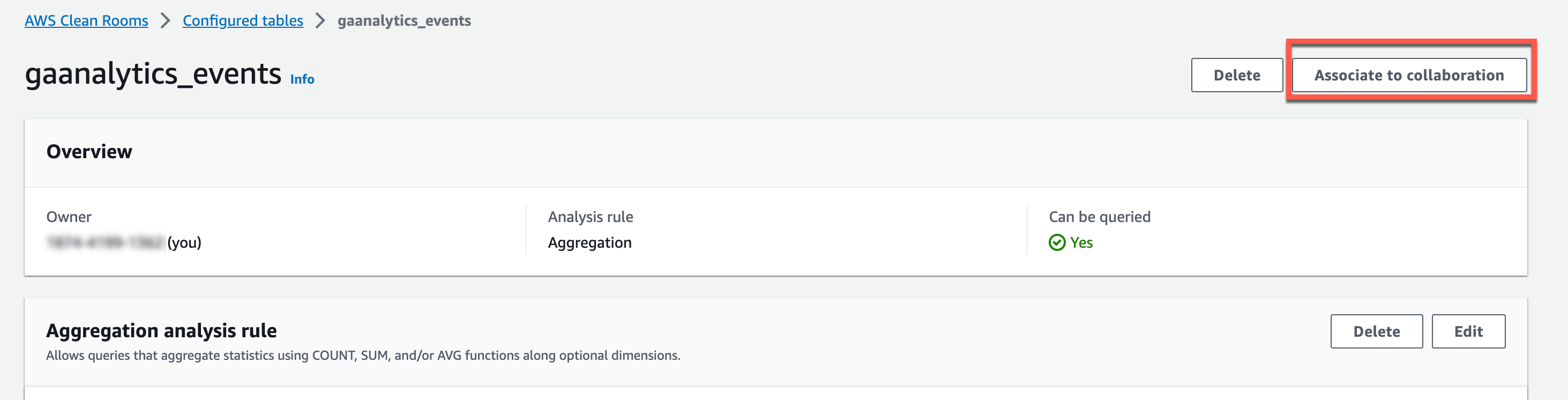The width and height of the screenshot is (1568, 400).
Task: Click the COUNT, SUM, AVG description text
Action: [363, 355]
